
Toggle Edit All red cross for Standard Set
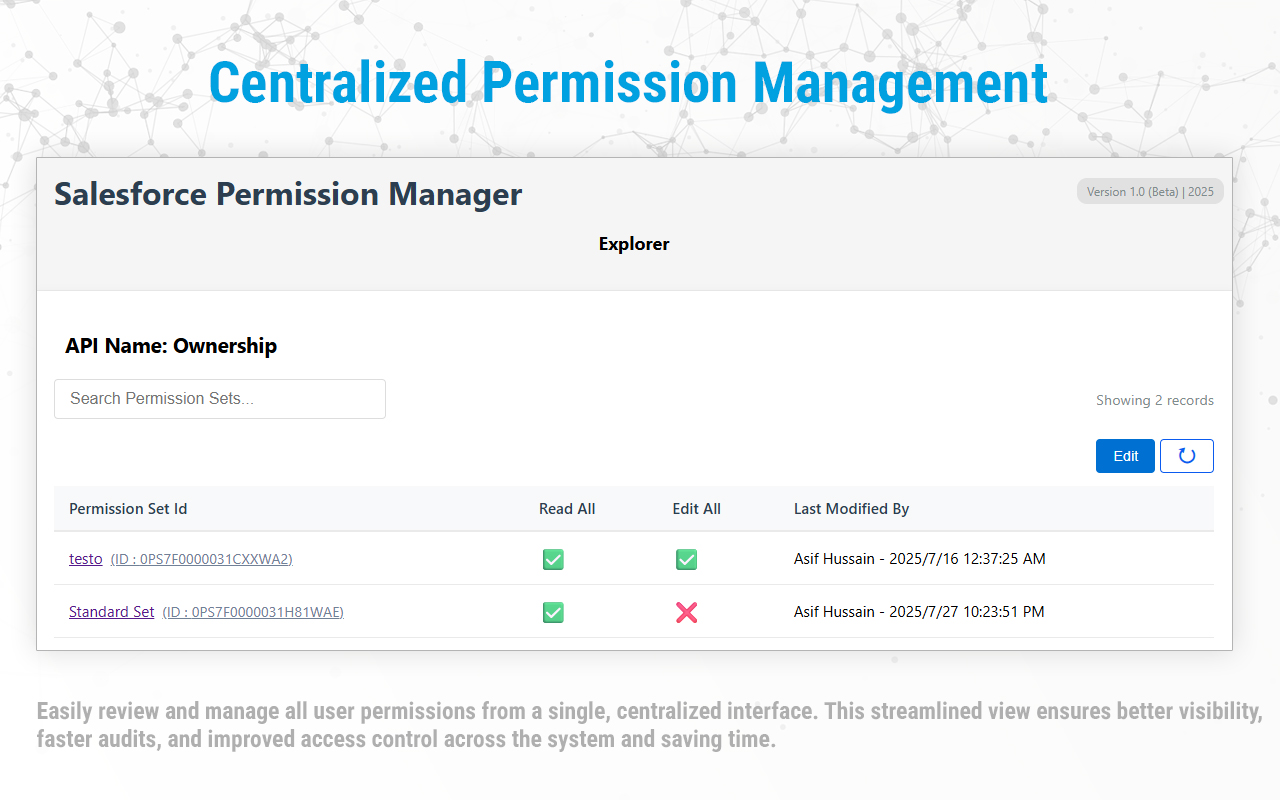[x=686, y=612]
